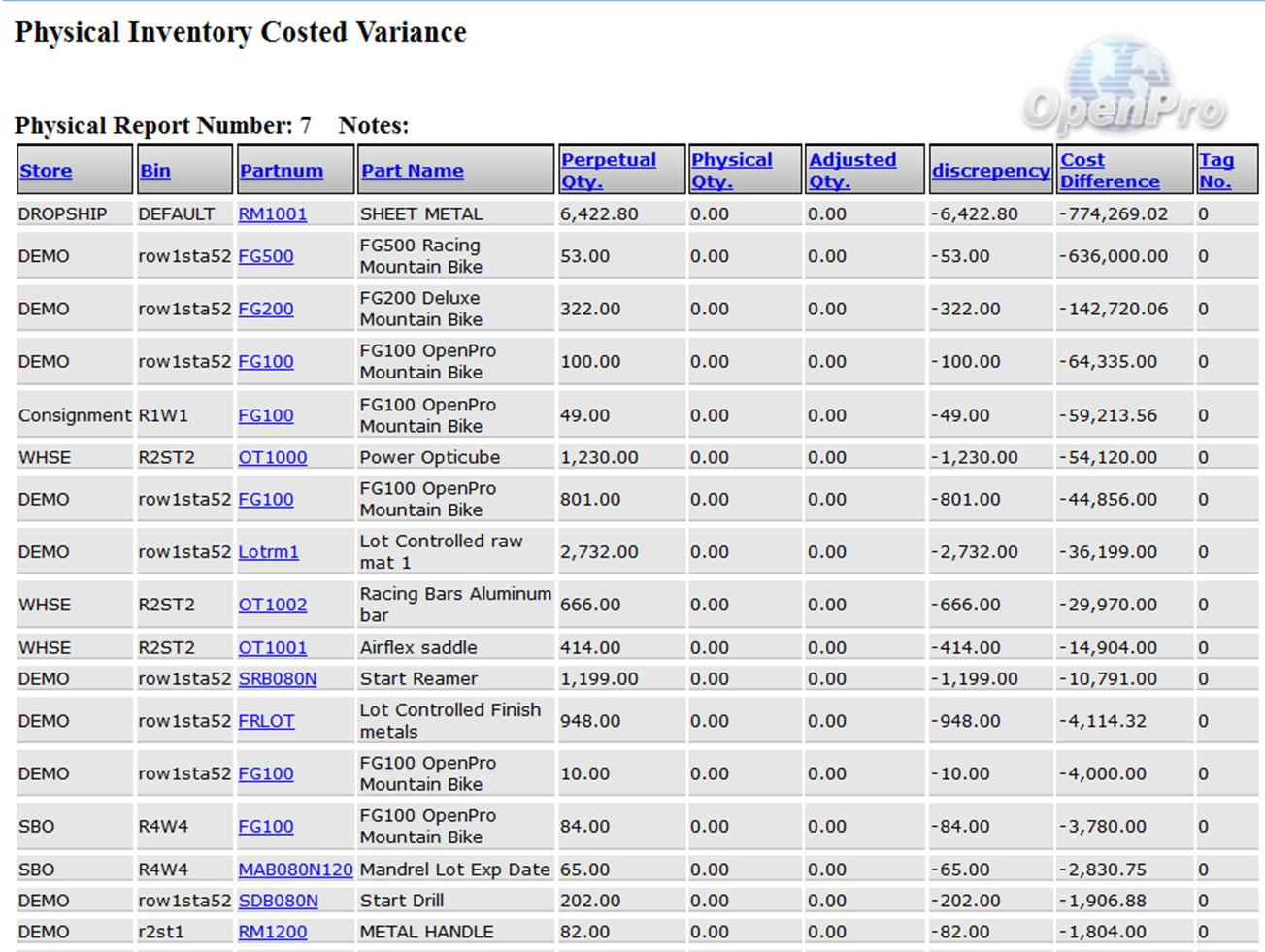
Task: Click the Perpetual Qty. column header
Action: tap(609, 170)
